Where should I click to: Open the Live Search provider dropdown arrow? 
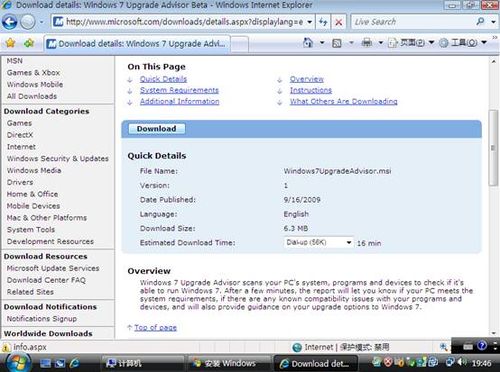[493, 22]
